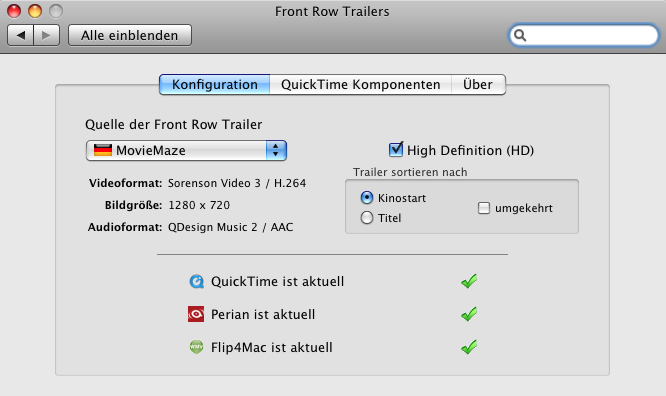Enable the umgekehrt checkbox
The height and width of the screenshot is (396, 666).
(x=484, y=208)
